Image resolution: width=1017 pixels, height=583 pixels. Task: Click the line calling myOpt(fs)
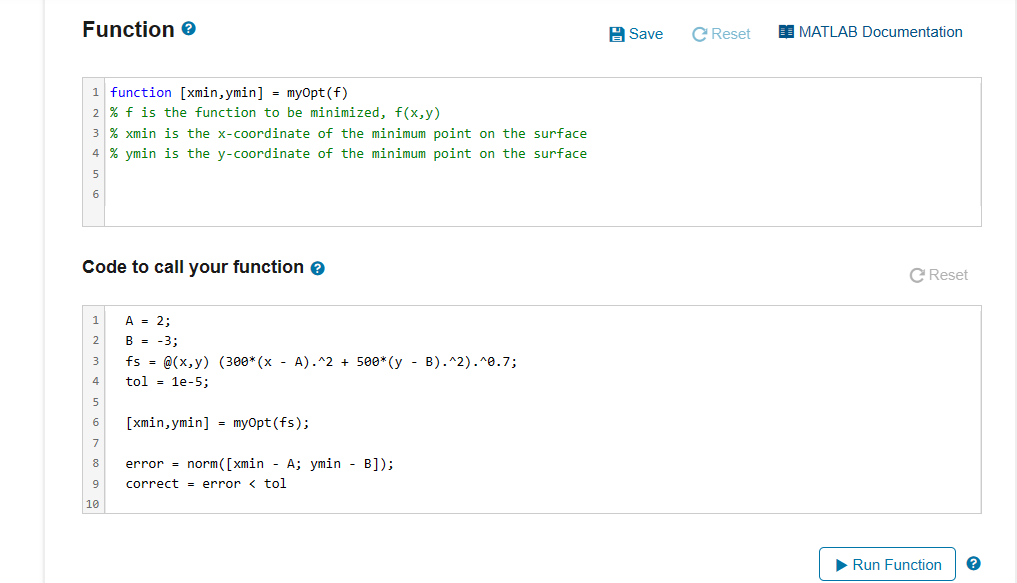pos(217,423)
